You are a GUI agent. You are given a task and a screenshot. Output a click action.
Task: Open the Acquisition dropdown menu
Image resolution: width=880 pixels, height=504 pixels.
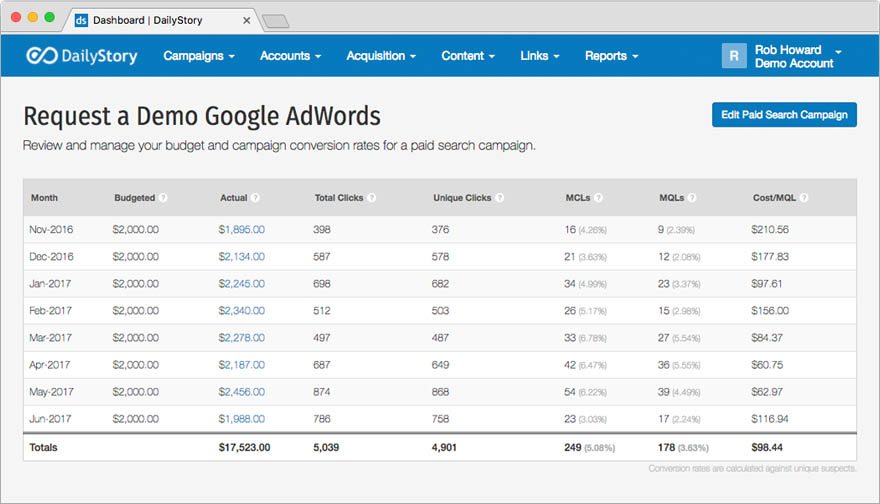click(x=381, y=56)
